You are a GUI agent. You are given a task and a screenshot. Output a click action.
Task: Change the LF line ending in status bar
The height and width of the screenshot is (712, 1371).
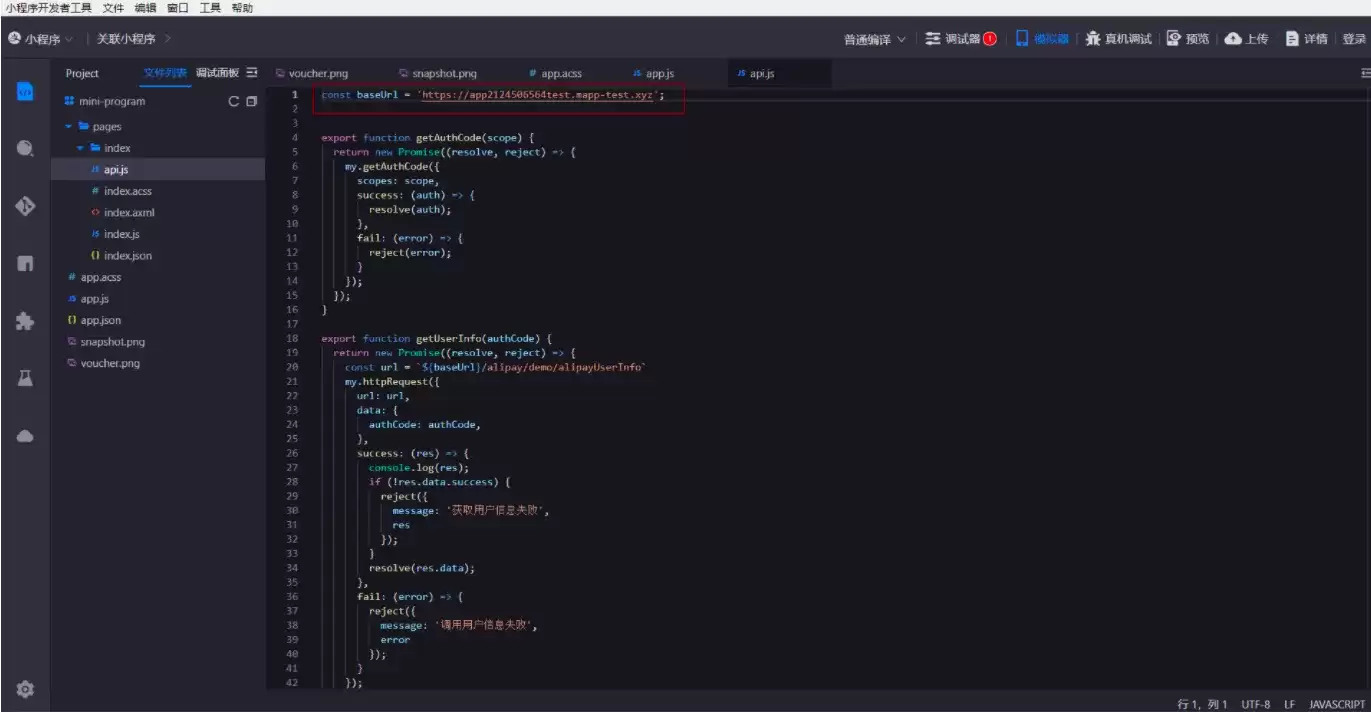pos(1289,704)
